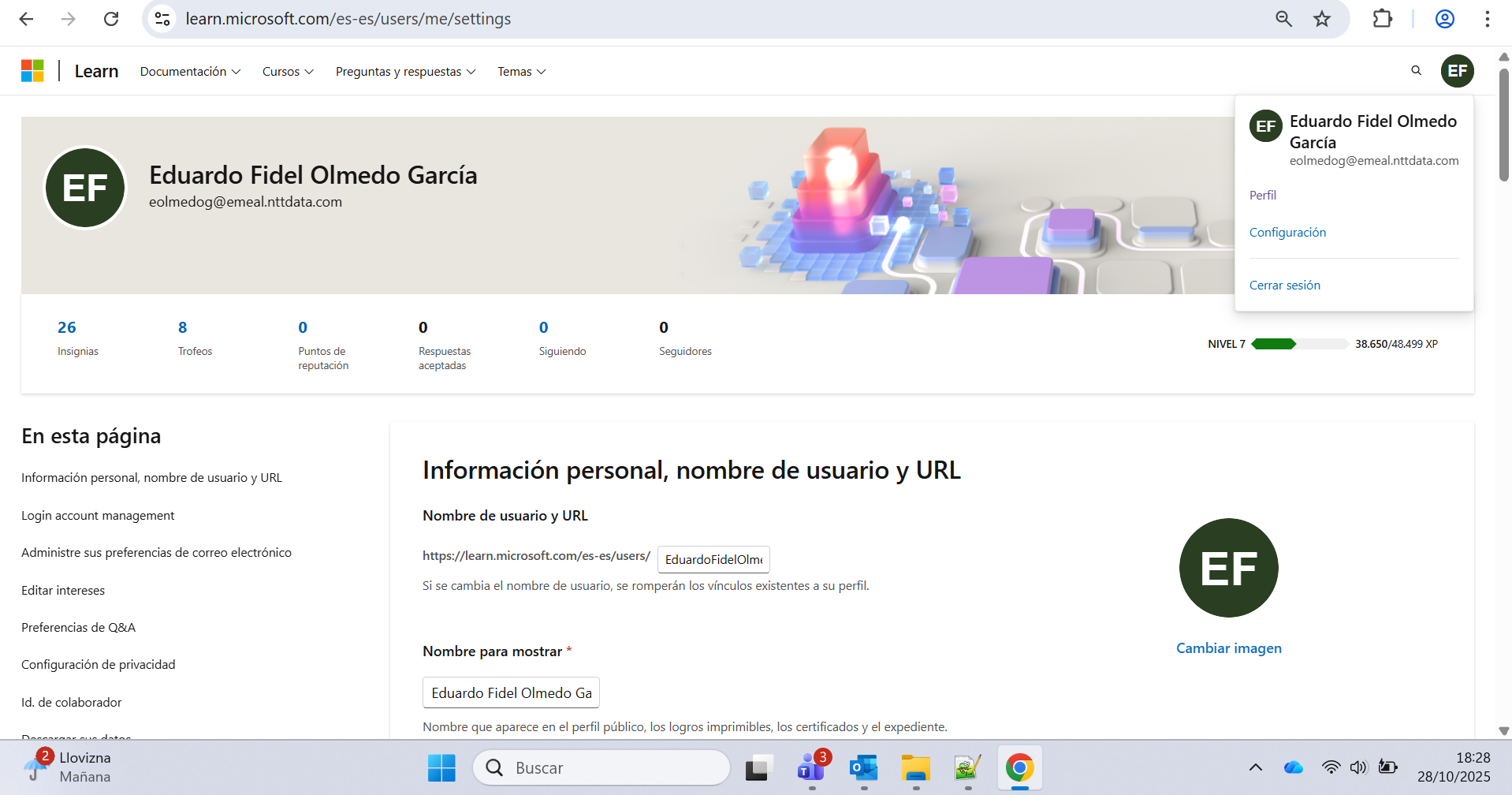The width and height of the screenshot is (1512, 795).
Task: Expand the Temas dropdown
Action: [x=521, y=71]
